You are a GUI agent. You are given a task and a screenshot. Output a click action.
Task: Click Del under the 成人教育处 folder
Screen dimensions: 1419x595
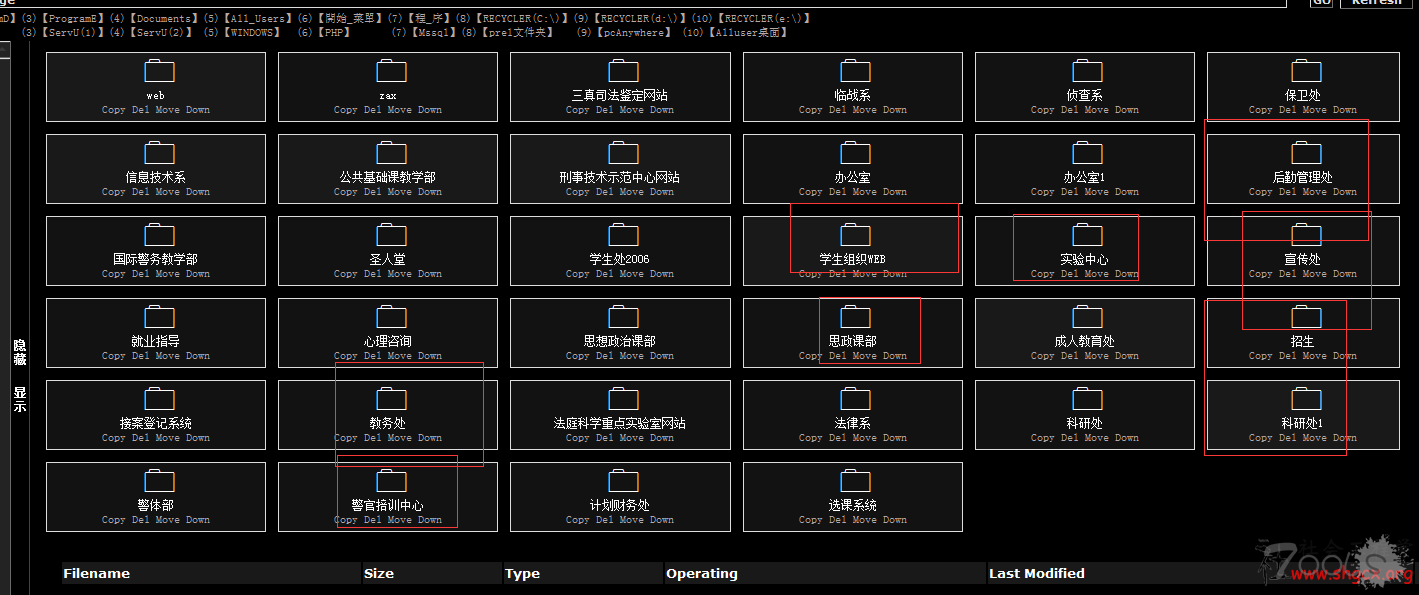pyautogui.click(x=1069, y=356)
